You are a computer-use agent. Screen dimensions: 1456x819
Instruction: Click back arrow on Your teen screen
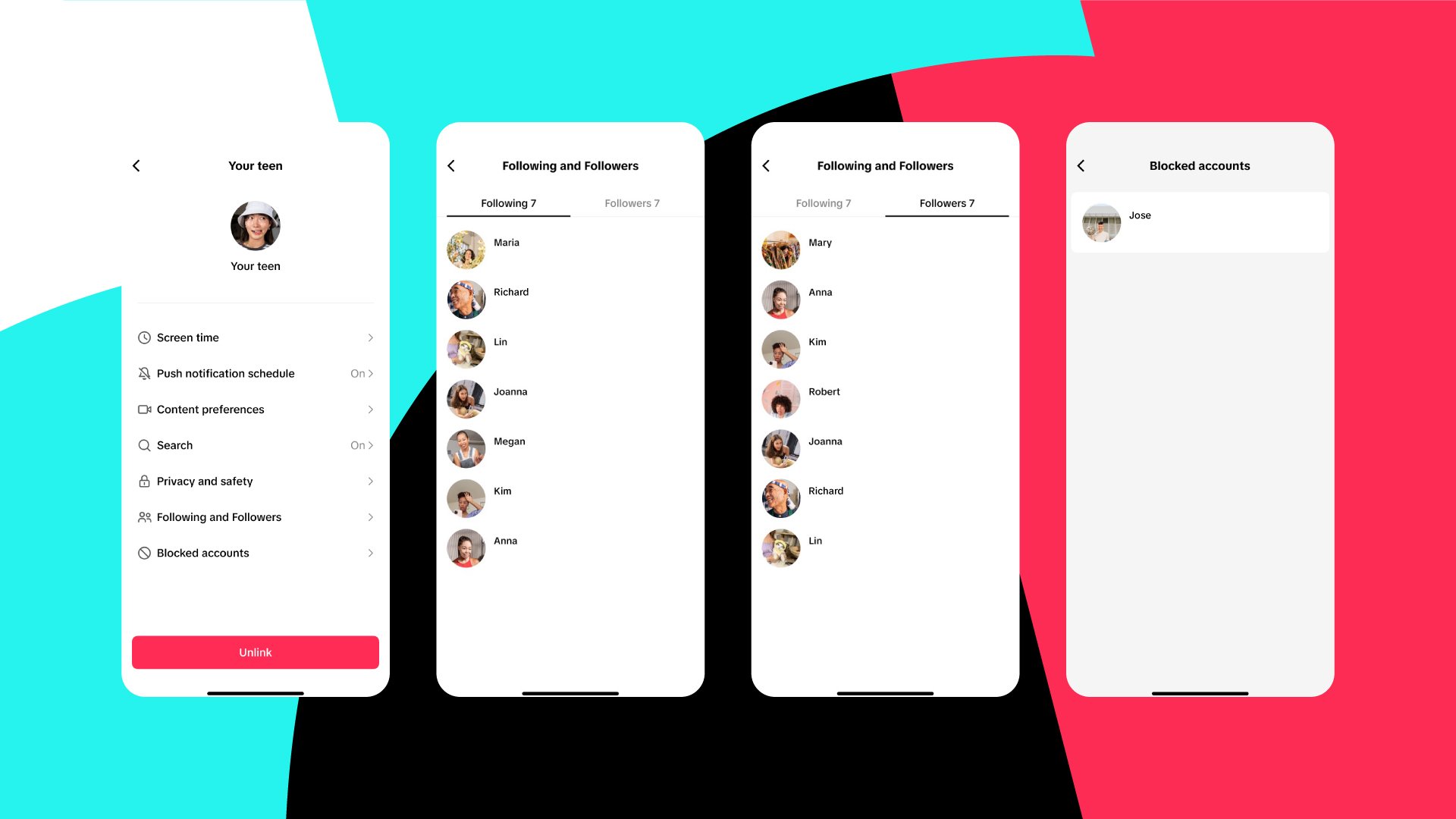[x=136, y=166]
